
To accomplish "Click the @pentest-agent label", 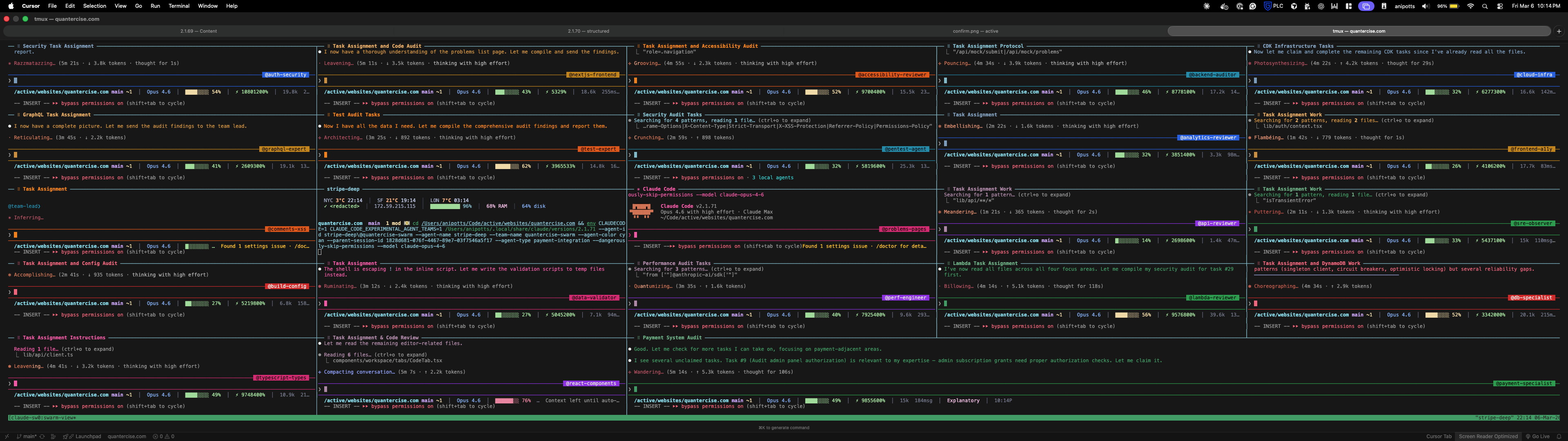I will (906, 149).
